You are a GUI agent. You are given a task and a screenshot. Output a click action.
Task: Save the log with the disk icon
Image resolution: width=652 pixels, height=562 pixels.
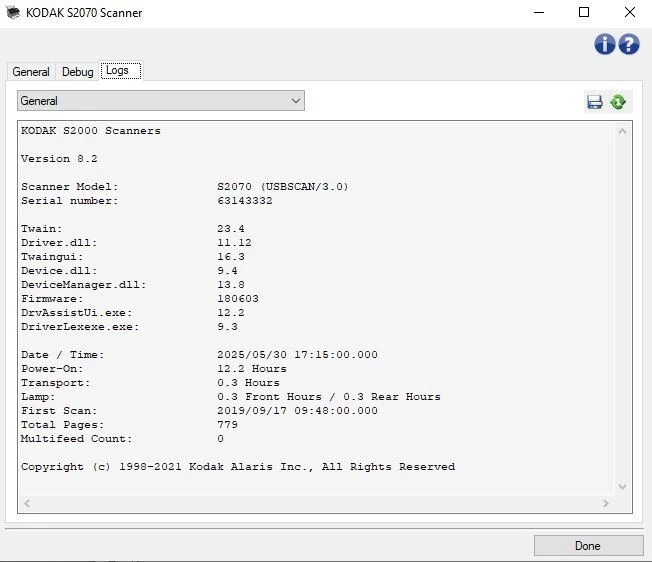[x=595, y=102]
